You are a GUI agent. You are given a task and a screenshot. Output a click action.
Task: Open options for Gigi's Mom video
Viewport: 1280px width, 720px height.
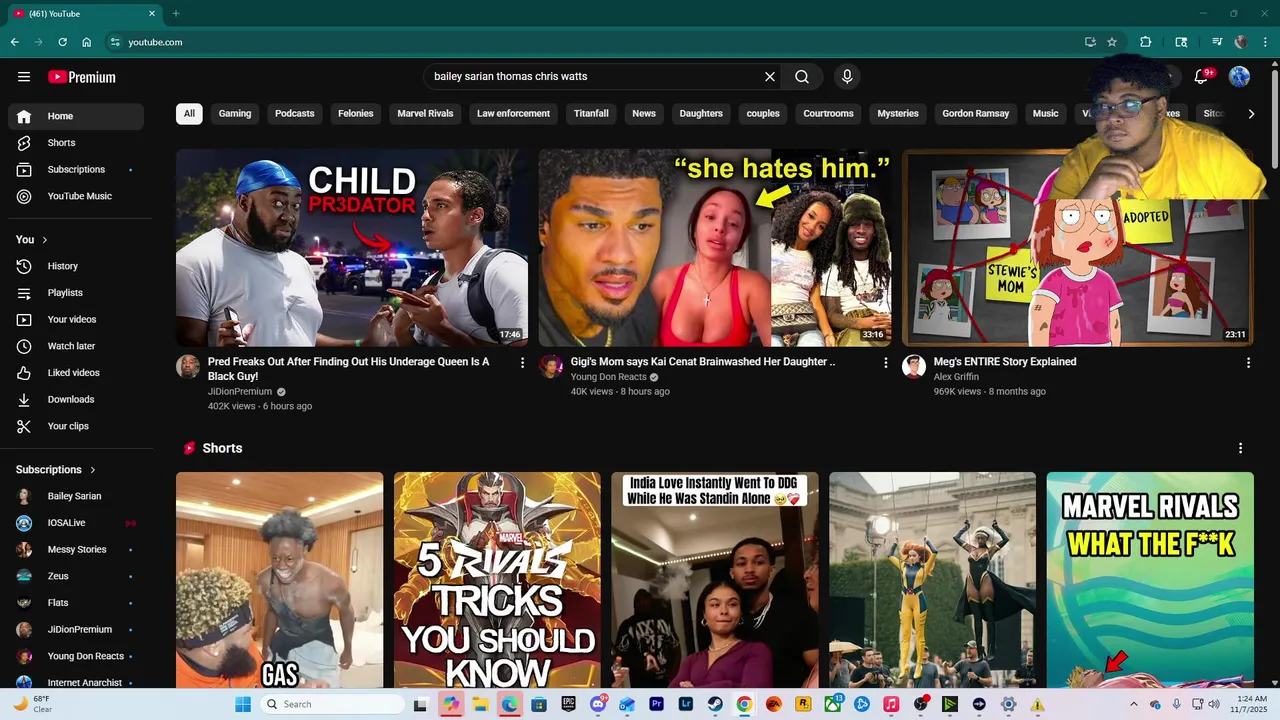tap(885, 363)
